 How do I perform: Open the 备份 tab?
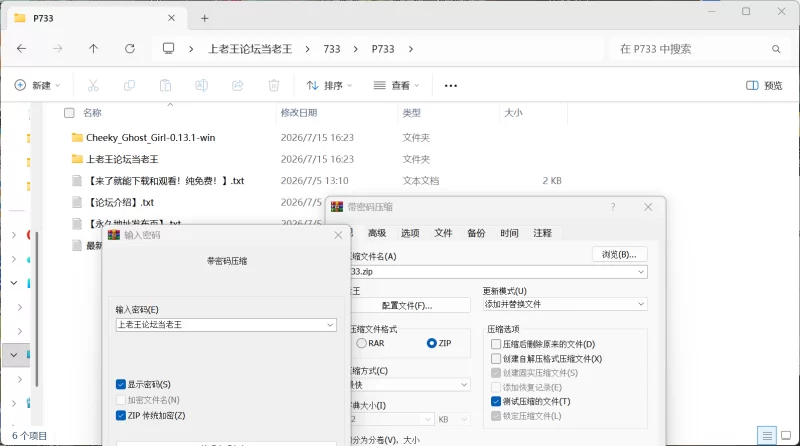click(476, 233)
